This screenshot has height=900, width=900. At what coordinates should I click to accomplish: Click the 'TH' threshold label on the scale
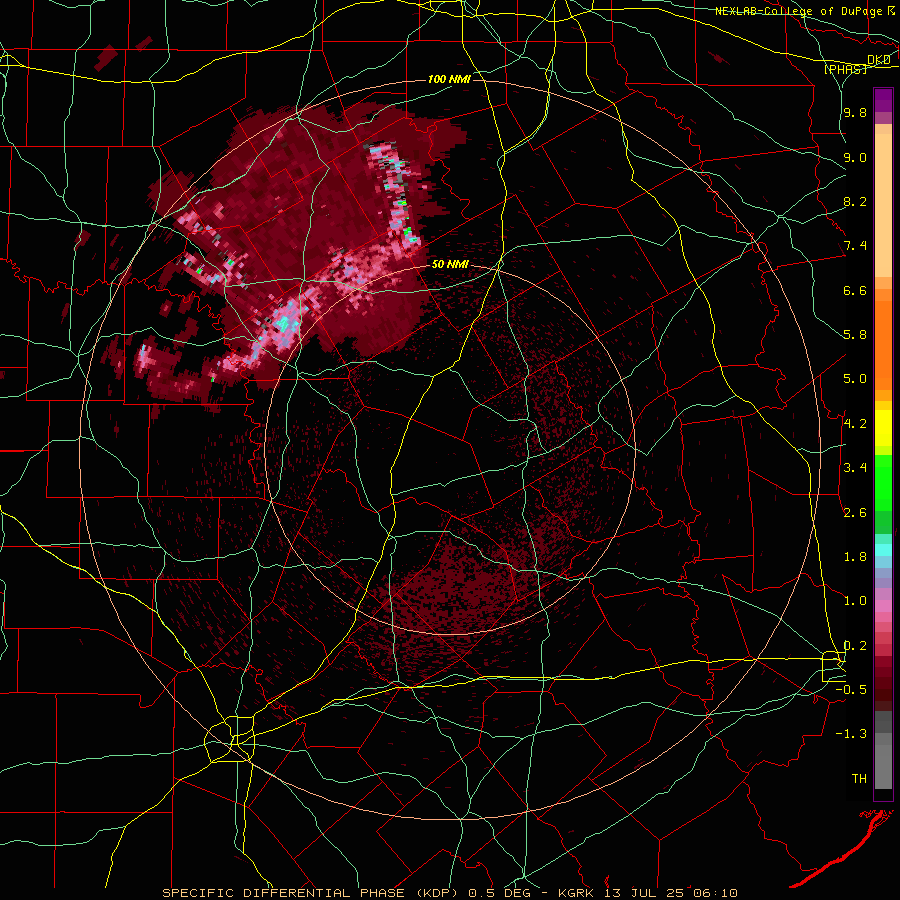pyautogui.click(x=859, y=779)
